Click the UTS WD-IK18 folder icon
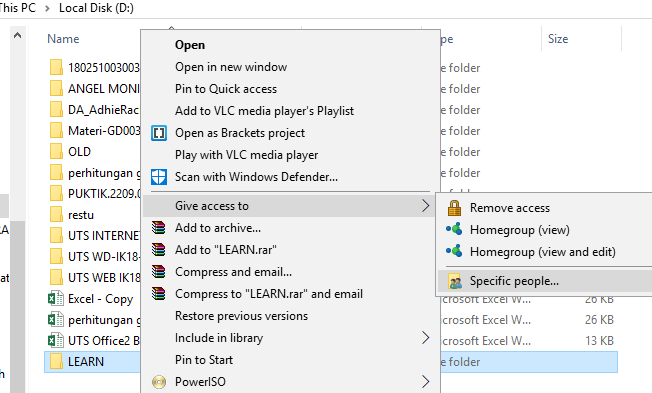652x393 pixels. [56, 256]
